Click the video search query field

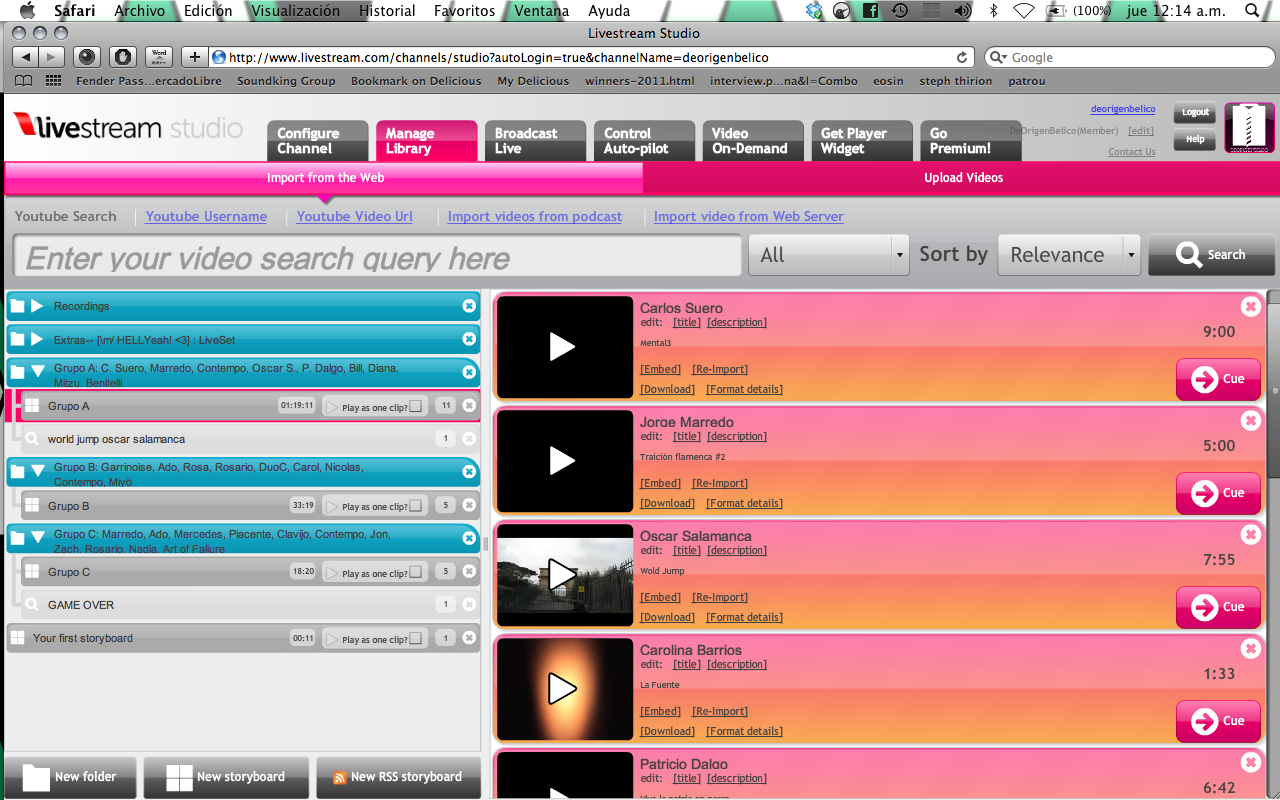tap(377, 256)
